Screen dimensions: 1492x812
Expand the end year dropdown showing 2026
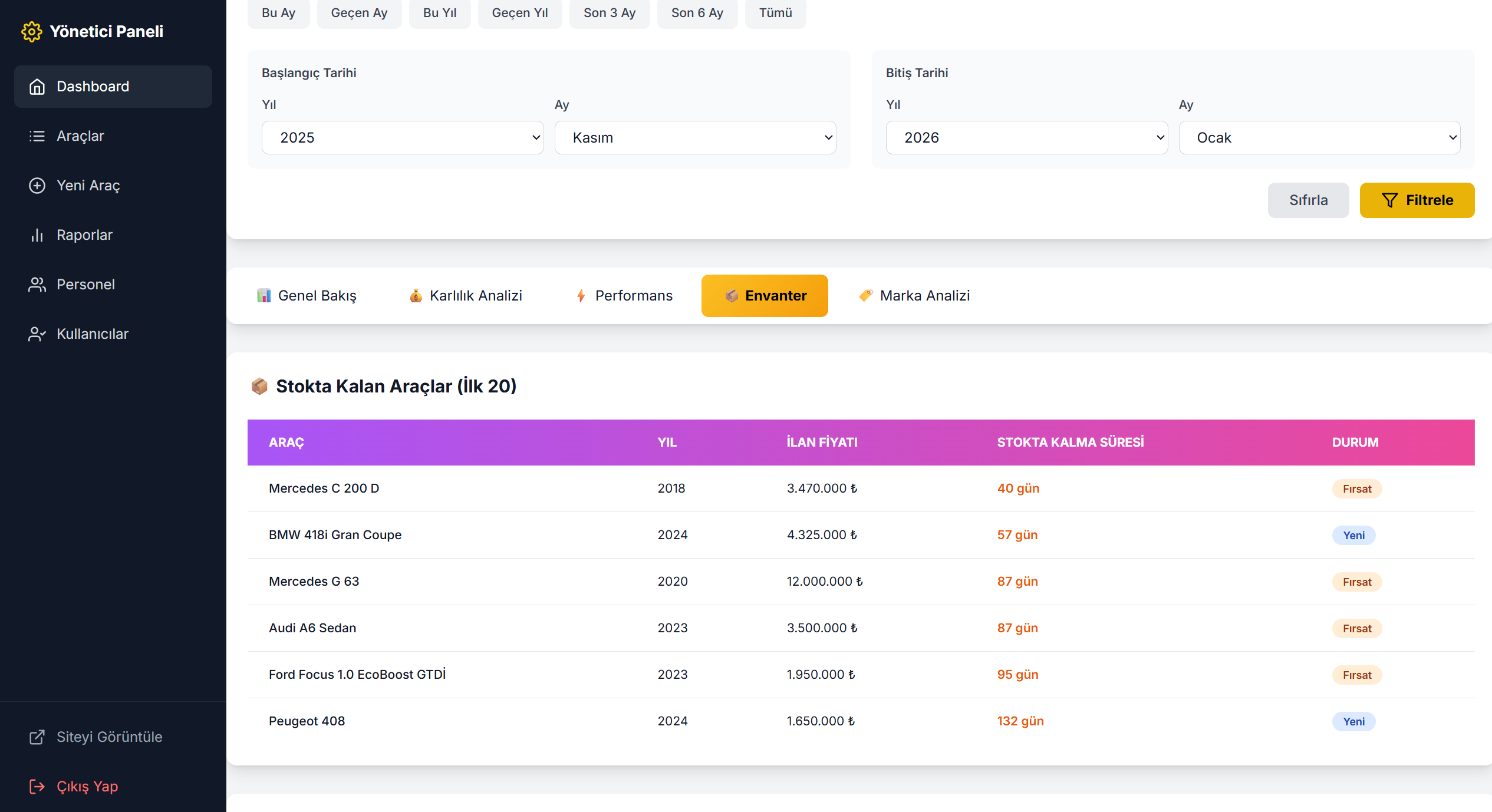point(1026,138)
